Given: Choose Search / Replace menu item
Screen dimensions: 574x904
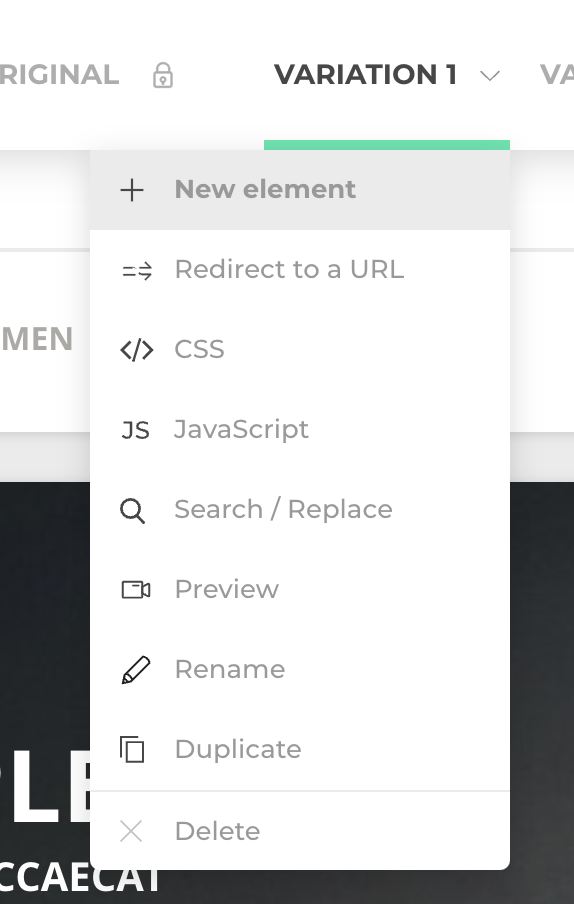Looking at the screenshot, I should [300, 510].
